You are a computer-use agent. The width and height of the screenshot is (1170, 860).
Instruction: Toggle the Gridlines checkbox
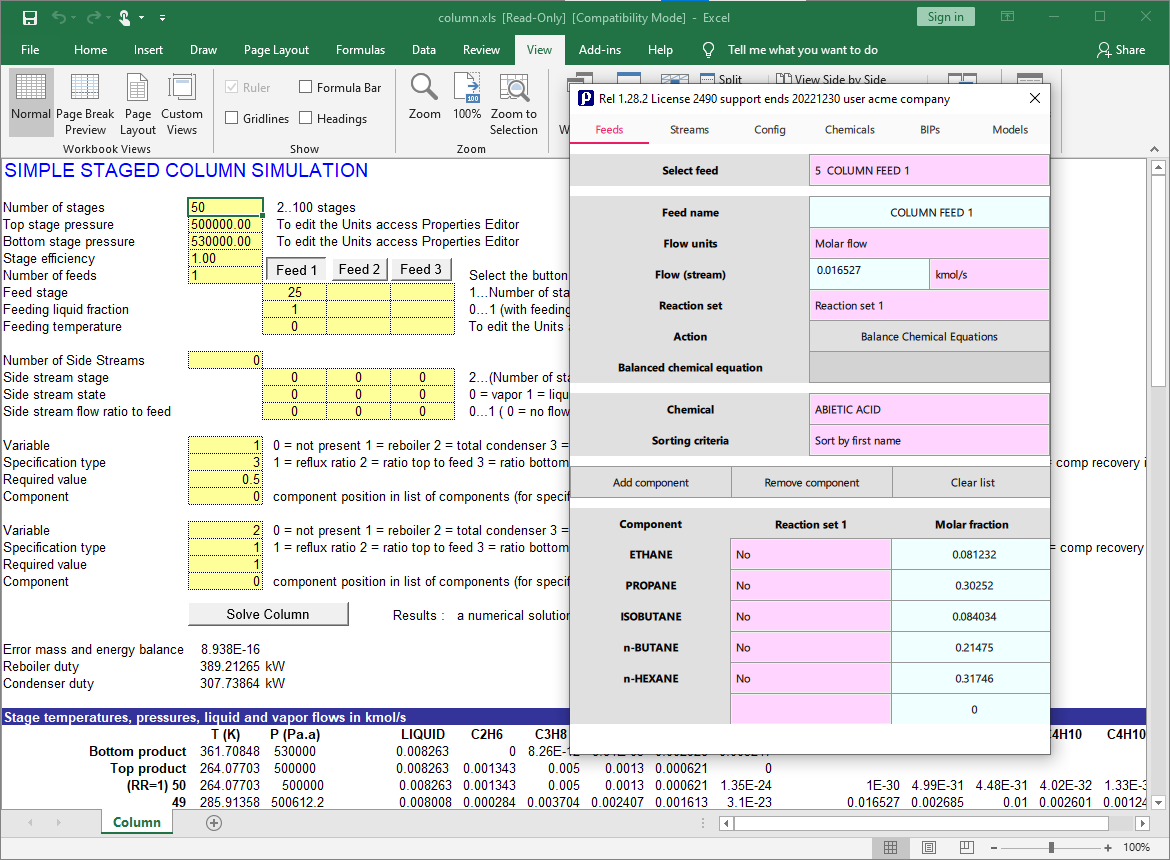click(231, 118)
